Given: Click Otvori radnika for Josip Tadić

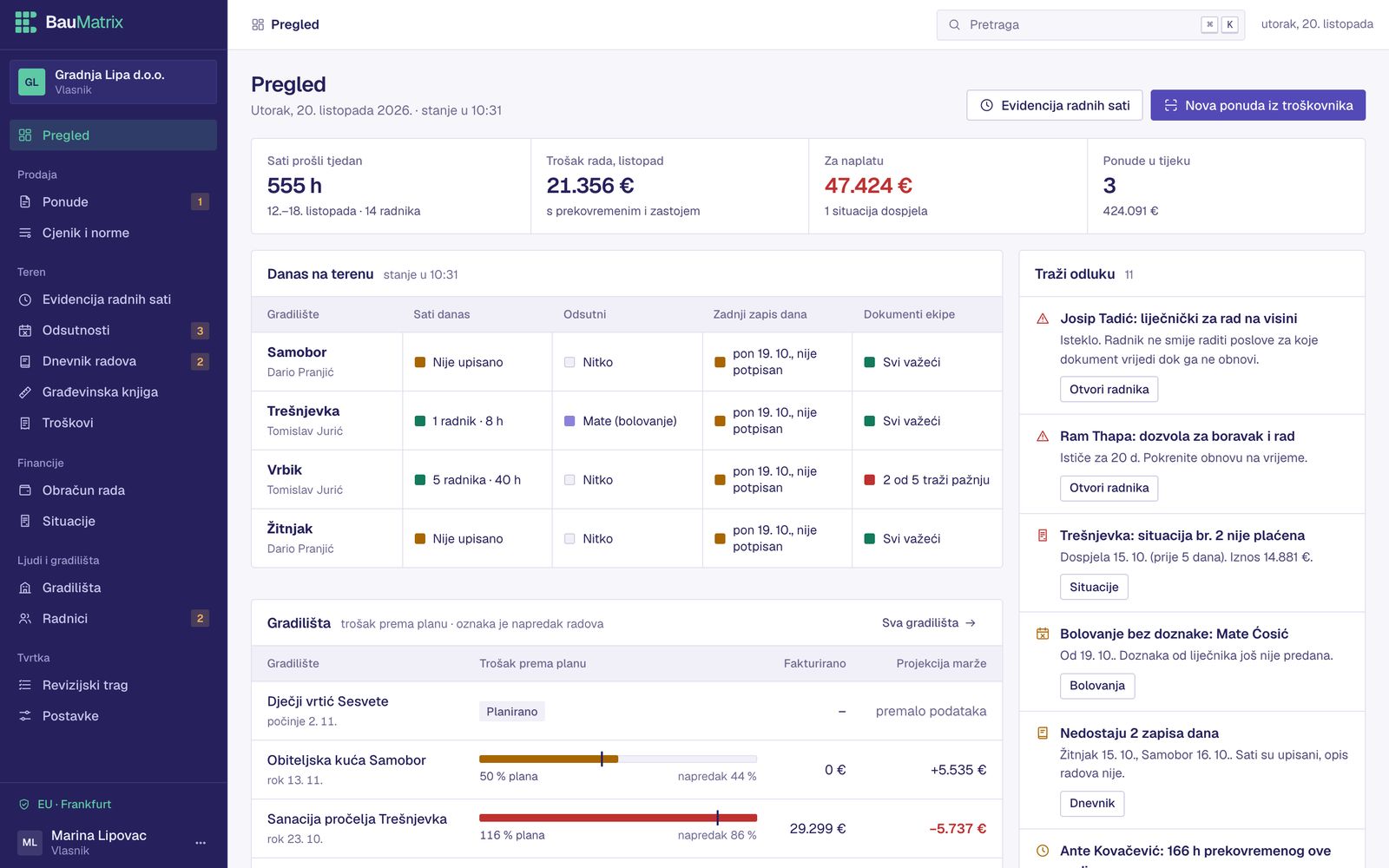Looking at the screenshot, I should point(1109,389).
